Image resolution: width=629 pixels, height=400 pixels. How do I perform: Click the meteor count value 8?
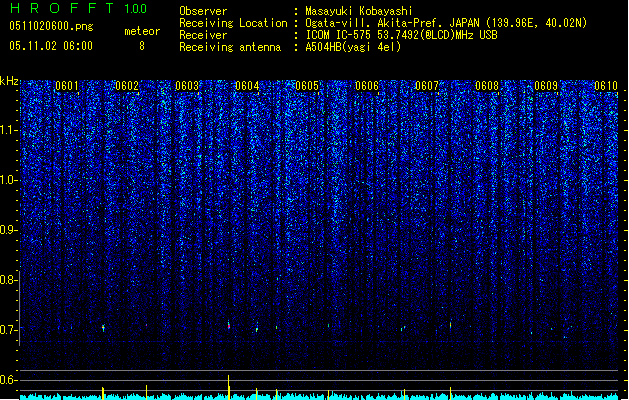[x=142, y=46]
